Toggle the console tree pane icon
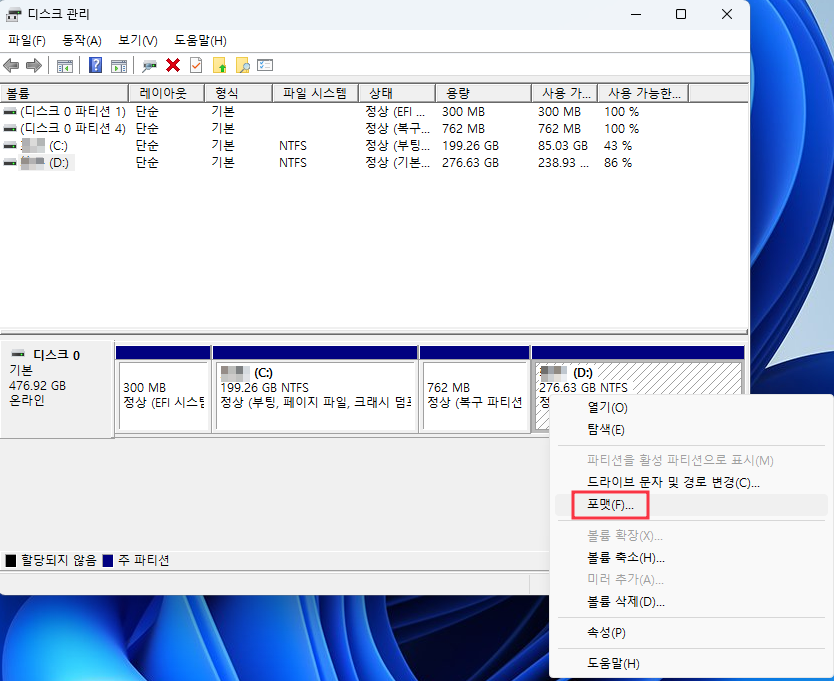Screen dimensions: 834x681 [64, 65]
